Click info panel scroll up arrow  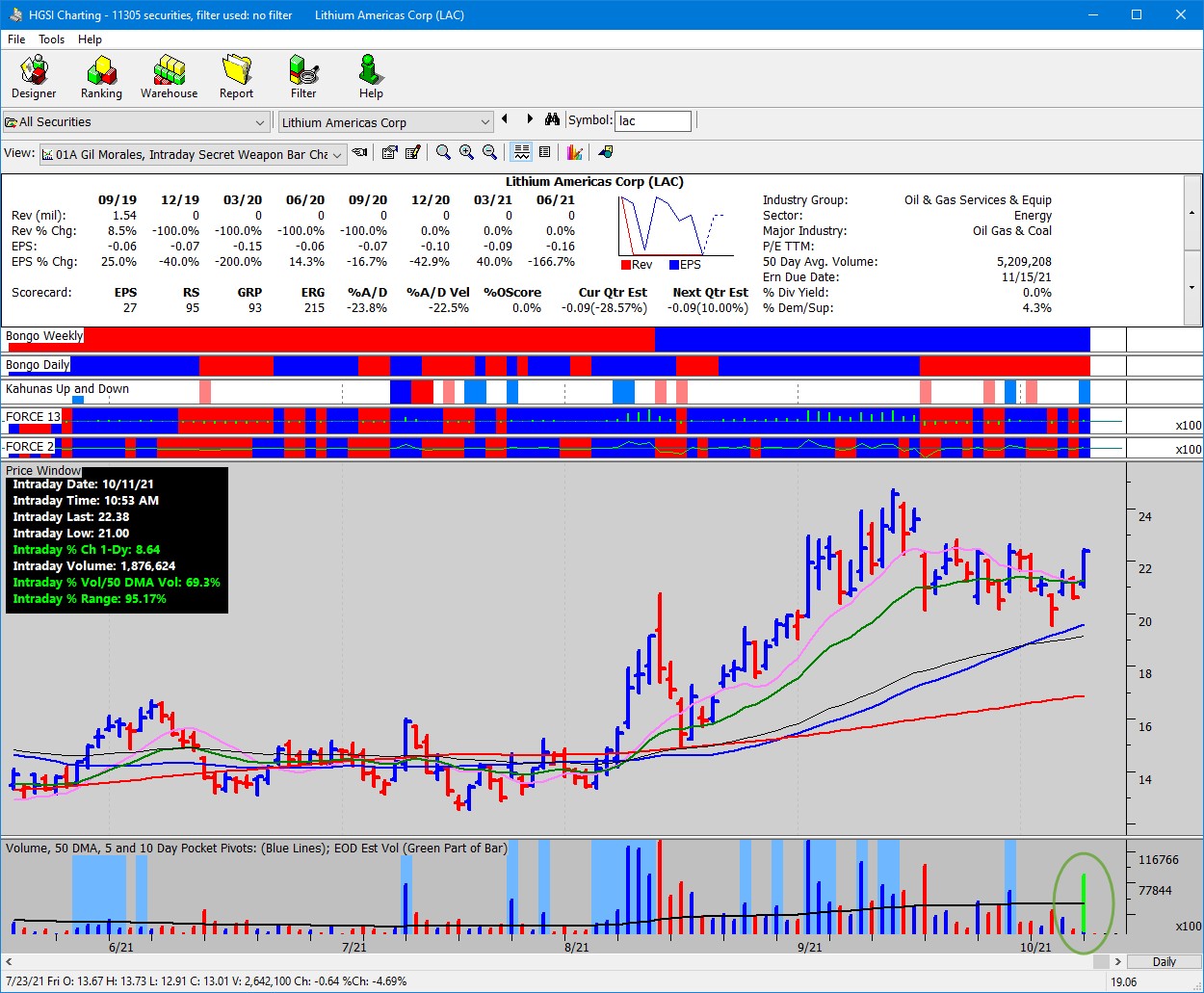(1192, 213)
